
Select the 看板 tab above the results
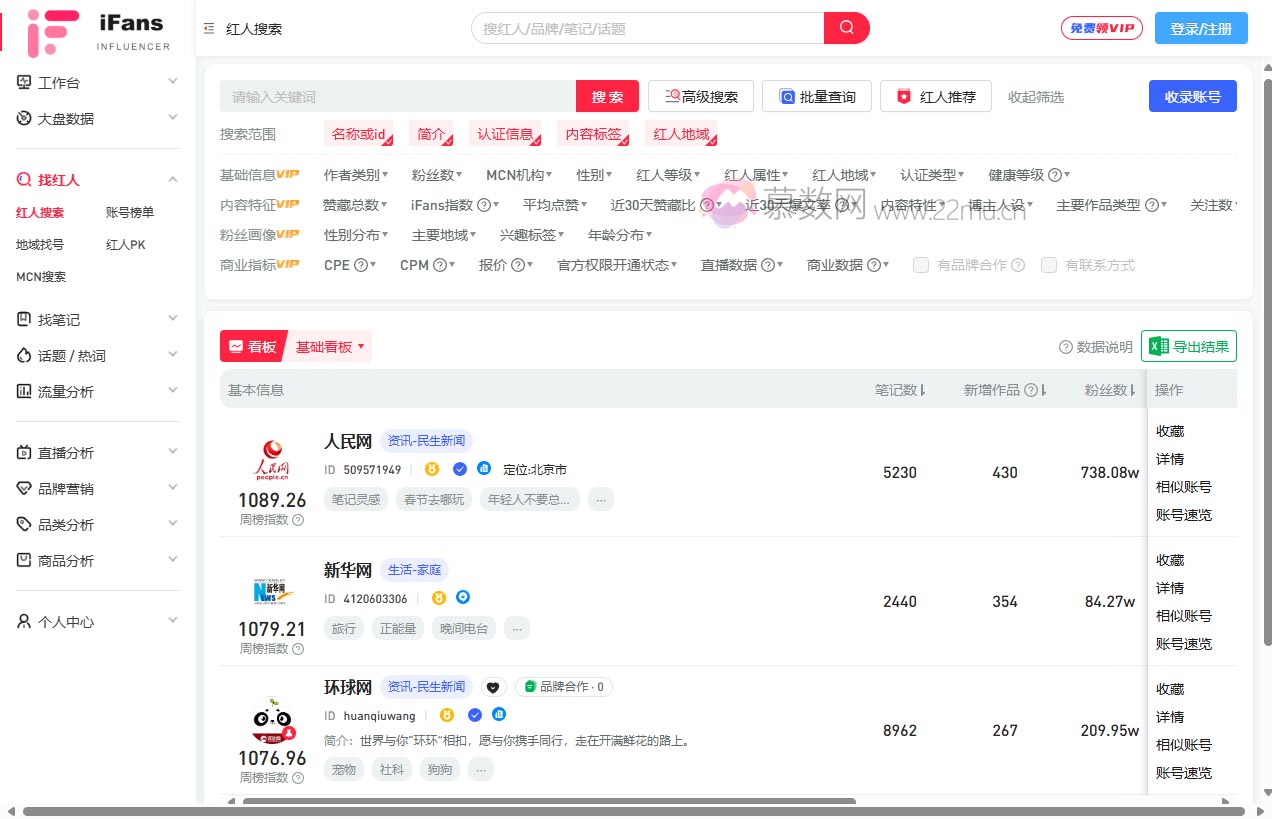253,346
